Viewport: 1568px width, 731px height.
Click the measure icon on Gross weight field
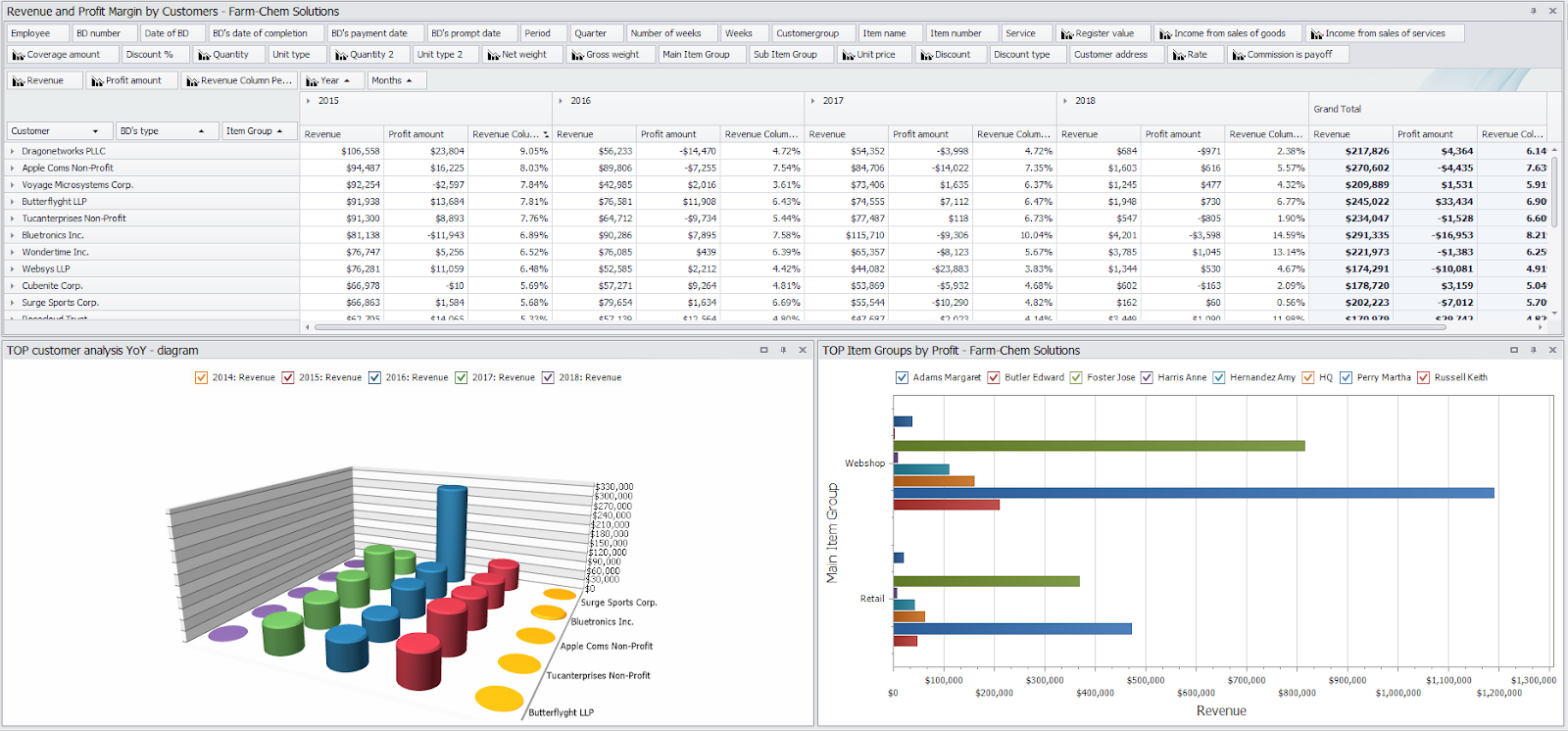click(577, 55)
